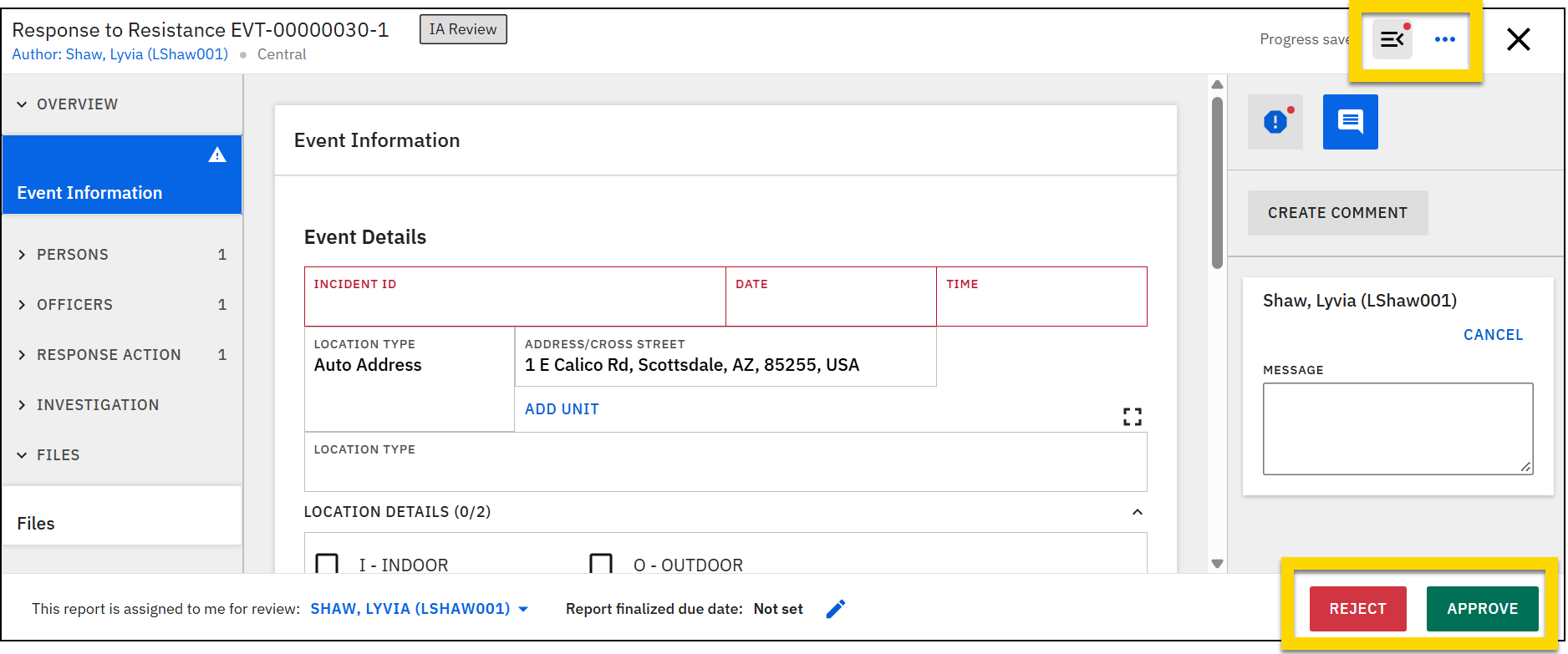This screenshot has width=1568, height=654.
Task: Close the report with the X icon
Action: point(1518,39)
